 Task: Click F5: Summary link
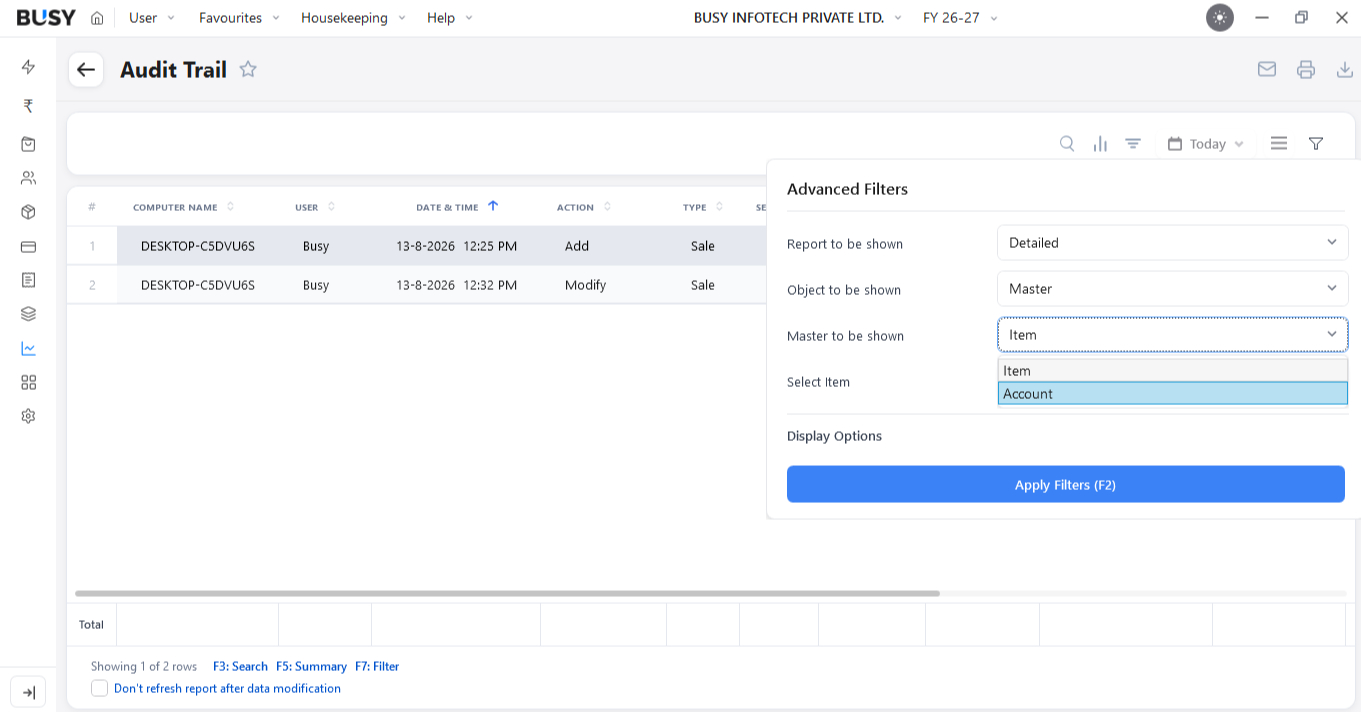point(311,666)
